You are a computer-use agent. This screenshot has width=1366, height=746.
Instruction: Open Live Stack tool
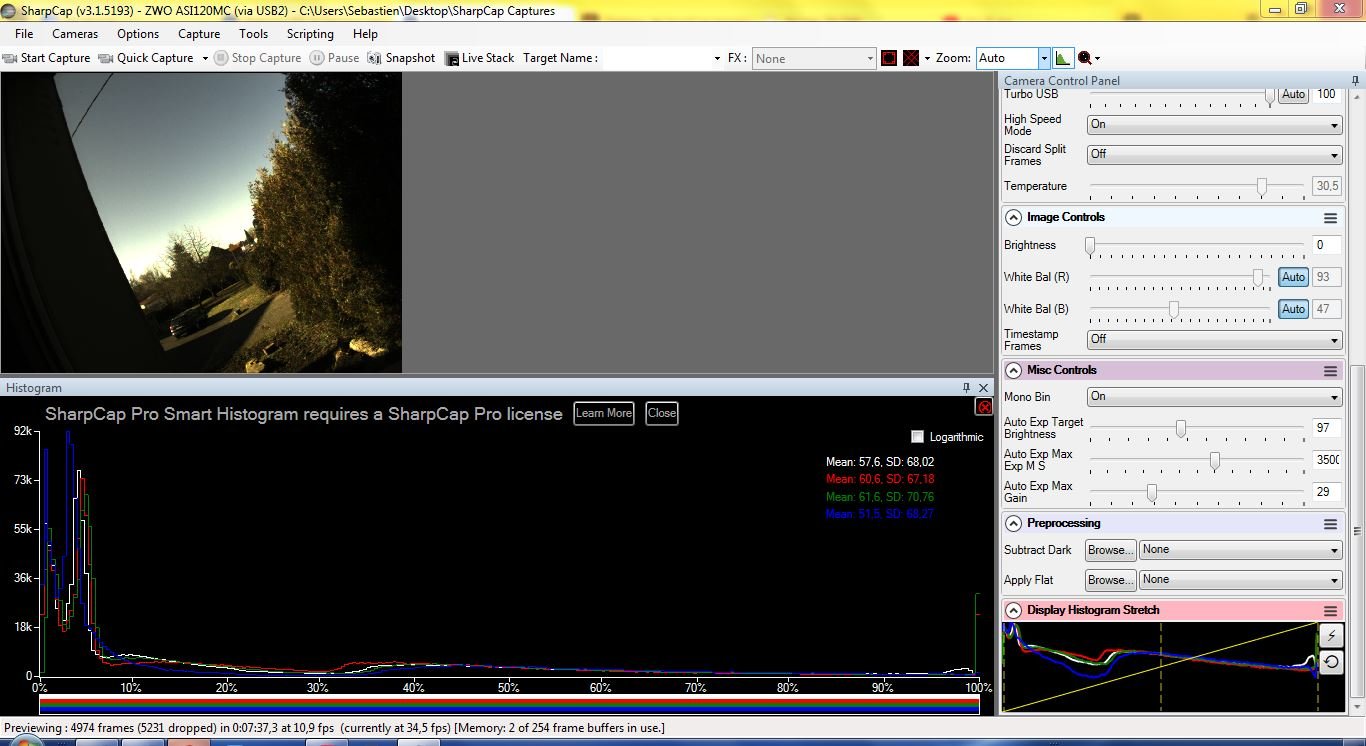pos(480,58)
